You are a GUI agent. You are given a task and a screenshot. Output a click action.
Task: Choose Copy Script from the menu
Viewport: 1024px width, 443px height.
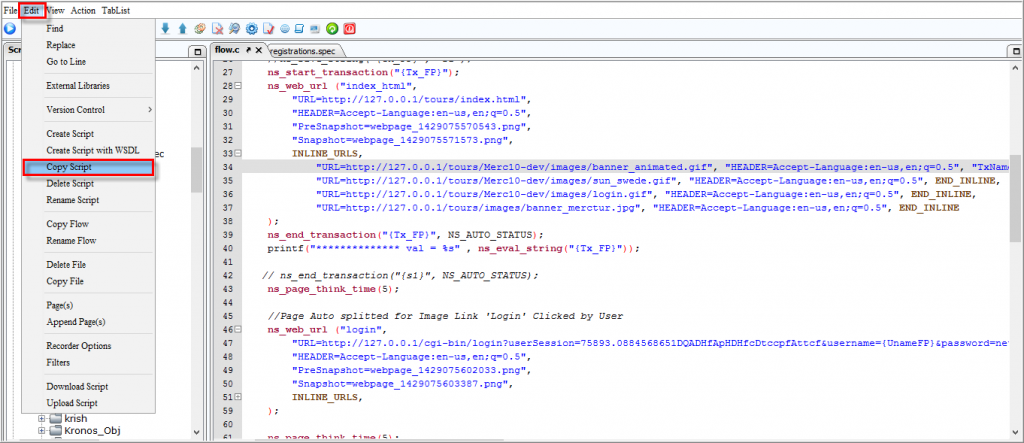(88, 167)
